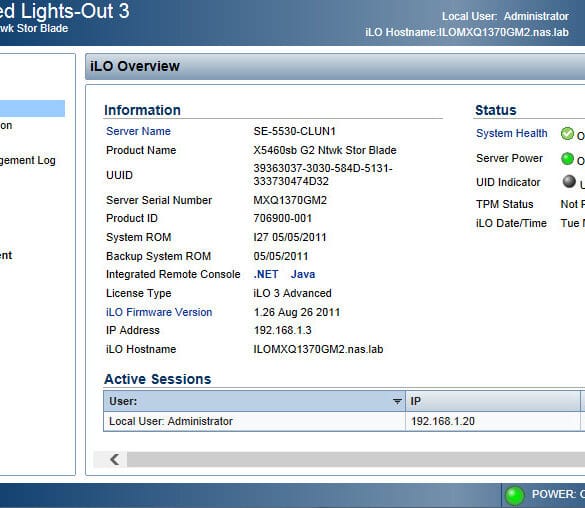Viewport: 585px width, 508px height.
Task: Click the left scroll arrow on horizontal scrollbar
Action: 115,459
